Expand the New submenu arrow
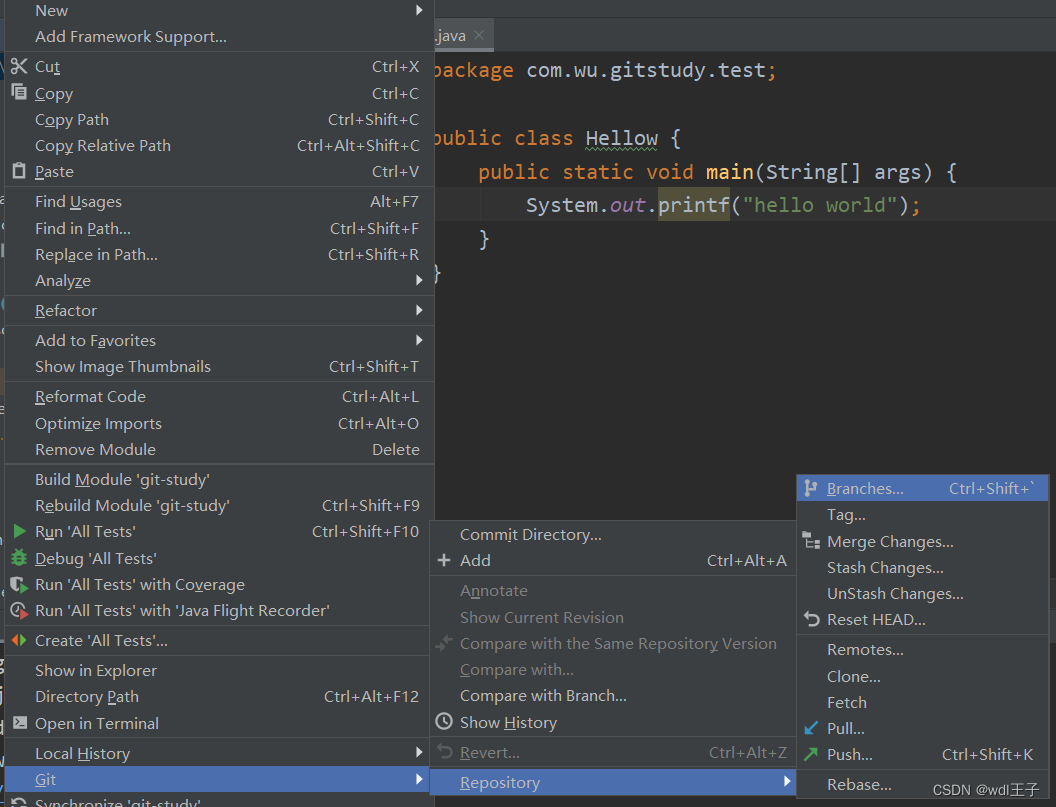This screenshot has width=1056, height=807. pos(419,10)
